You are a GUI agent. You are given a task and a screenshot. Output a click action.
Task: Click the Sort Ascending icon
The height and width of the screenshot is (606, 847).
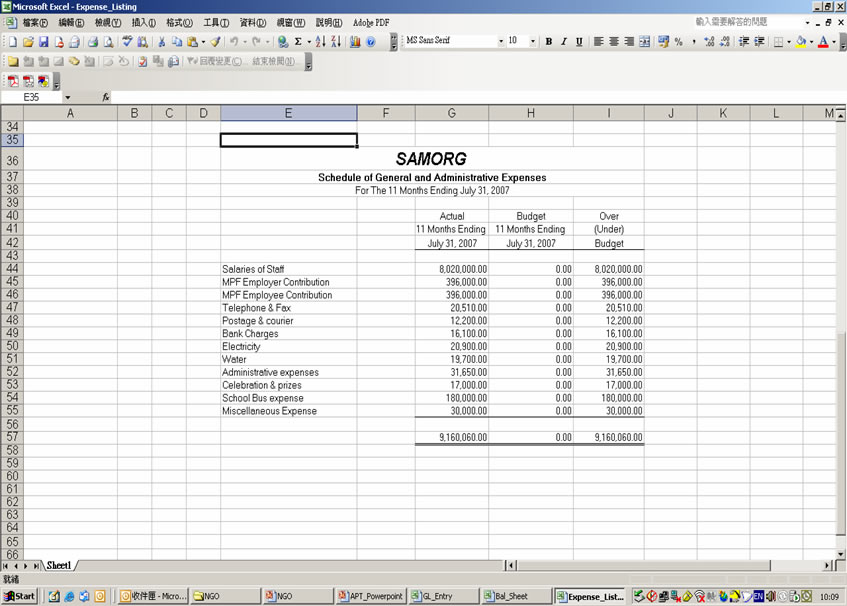[x=320, y=42]
